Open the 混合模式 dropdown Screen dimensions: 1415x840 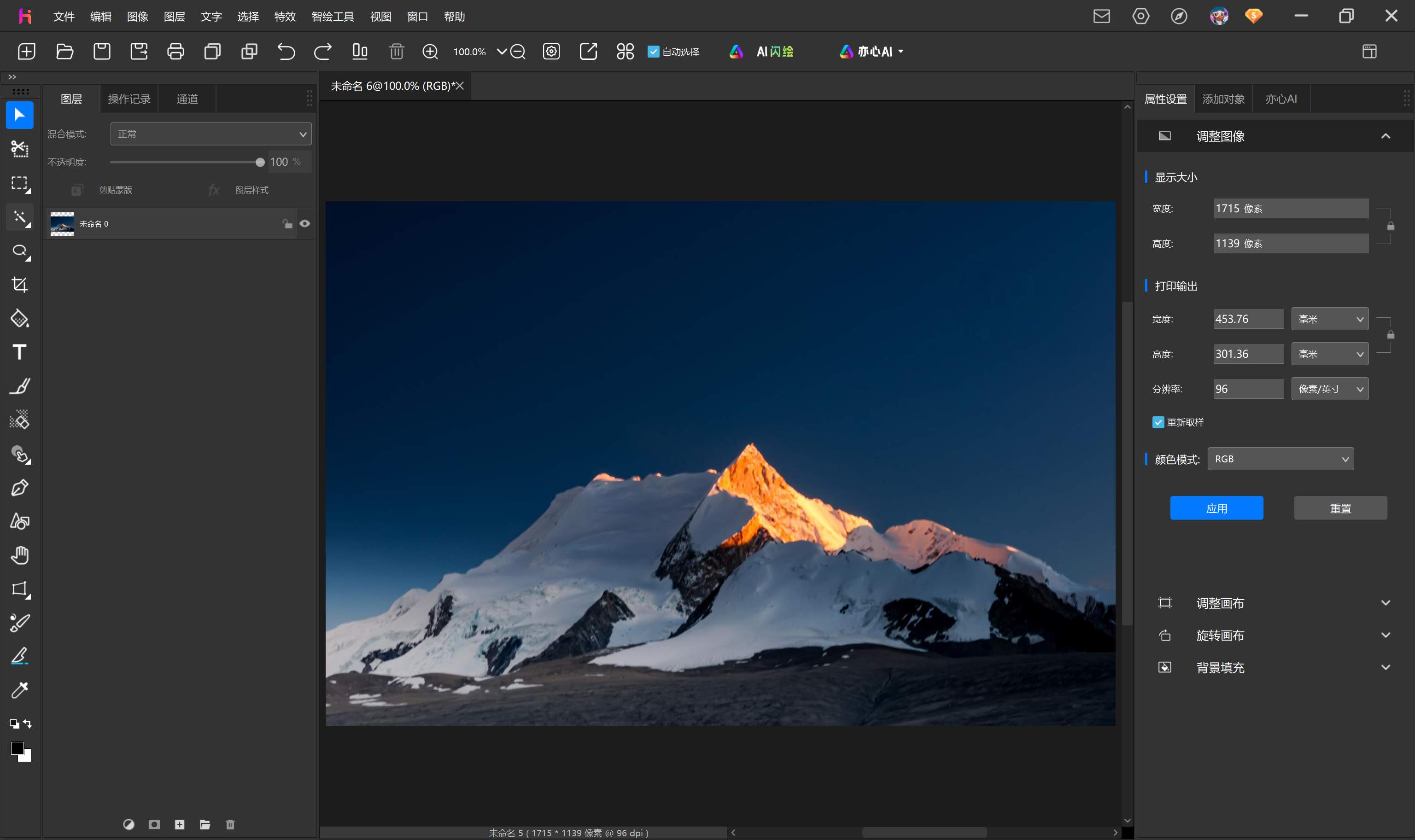[x=210, y=134]
